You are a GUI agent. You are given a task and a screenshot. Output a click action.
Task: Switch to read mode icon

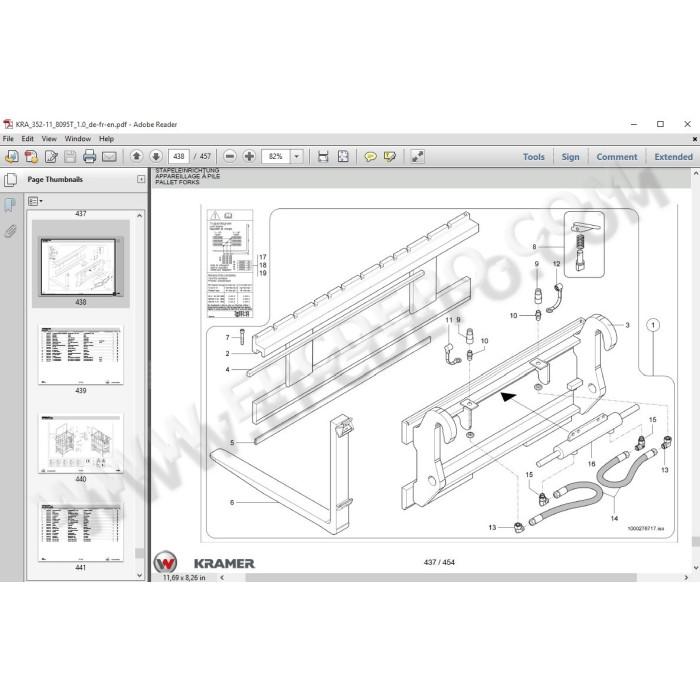click(x=417, y=156)
